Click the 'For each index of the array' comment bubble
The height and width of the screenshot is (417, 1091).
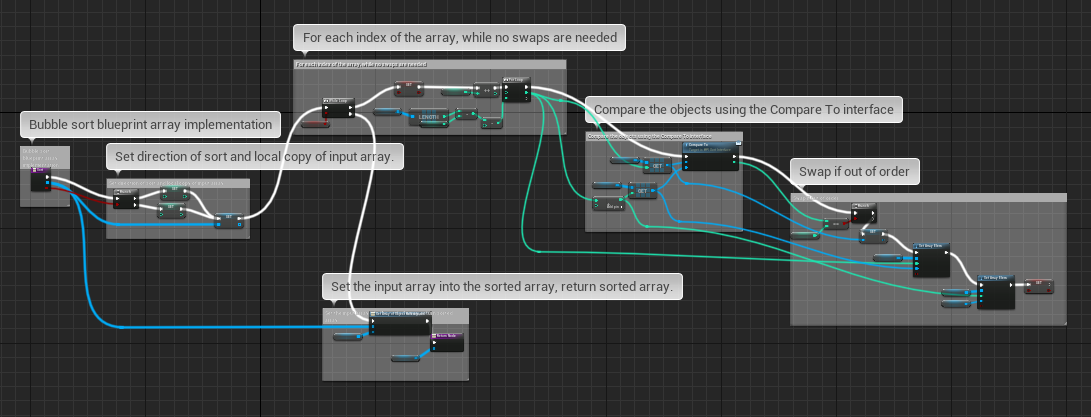pos(459,38)
